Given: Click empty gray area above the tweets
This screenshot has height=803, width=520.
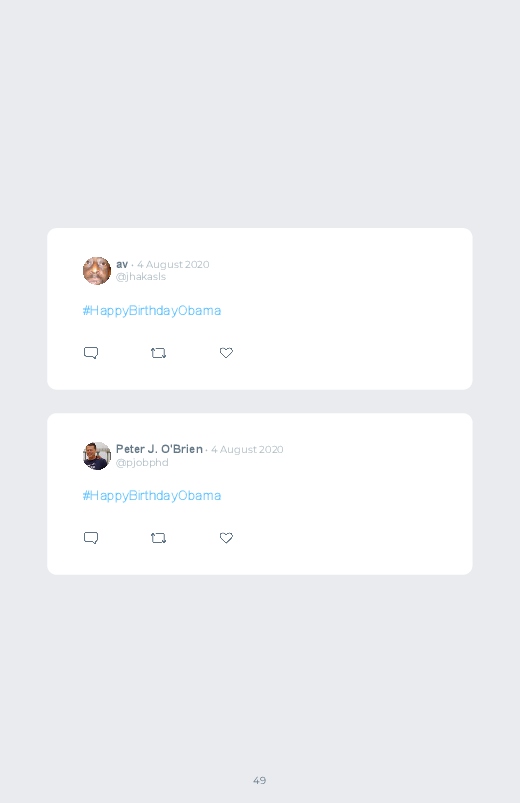Looking at the screenshot, I should (260, 113).
